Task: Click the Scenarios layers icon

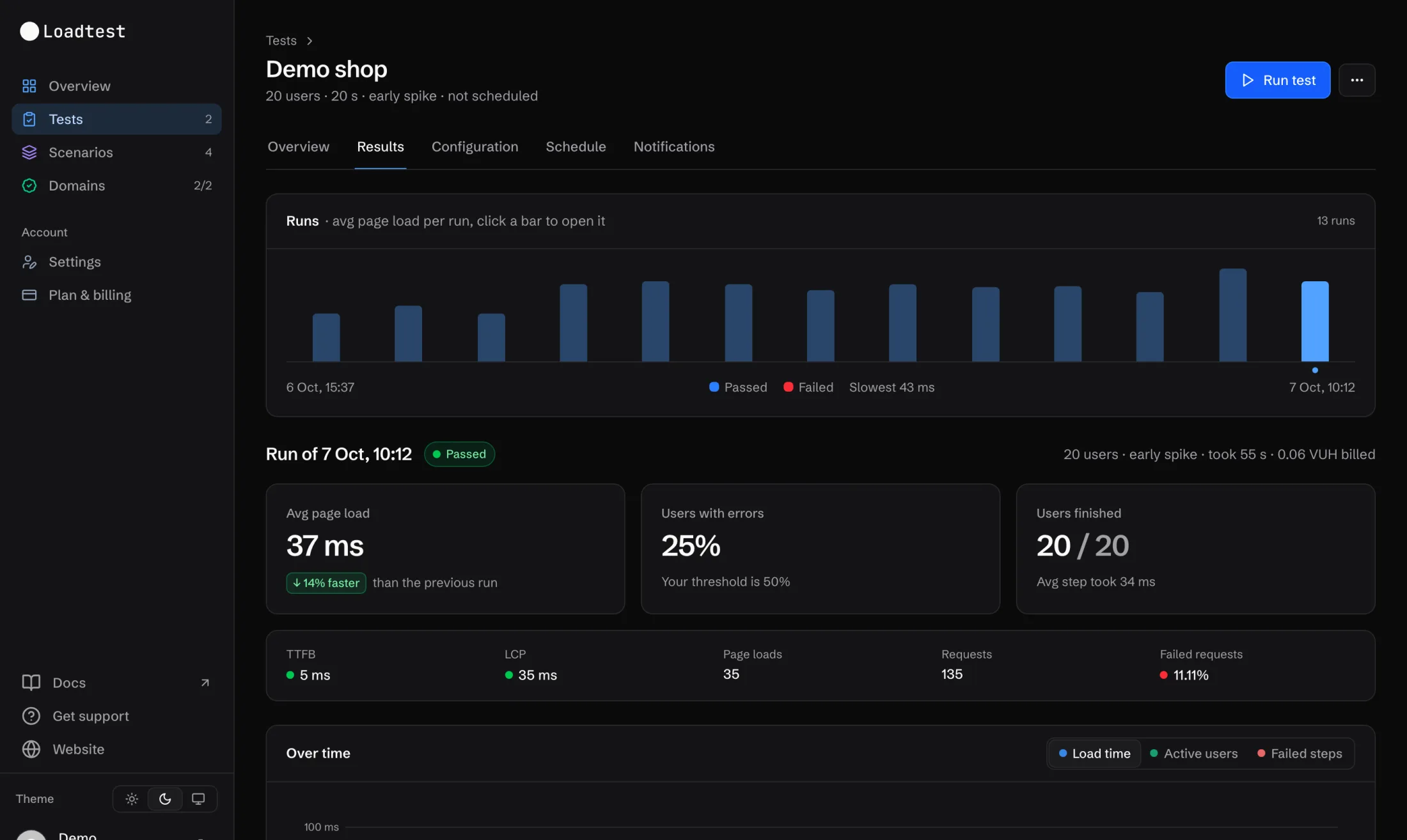Action: (29, 152)
